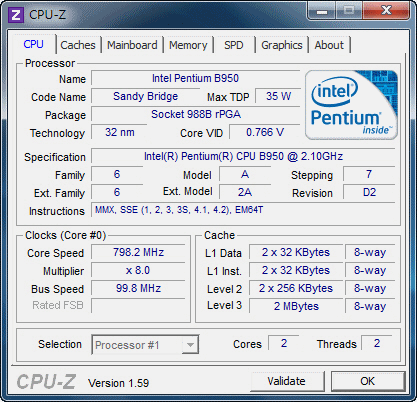Click the Level 2 size '2 x 256 KBytes'
Viewport: 417px width, 402px height.
296,288
